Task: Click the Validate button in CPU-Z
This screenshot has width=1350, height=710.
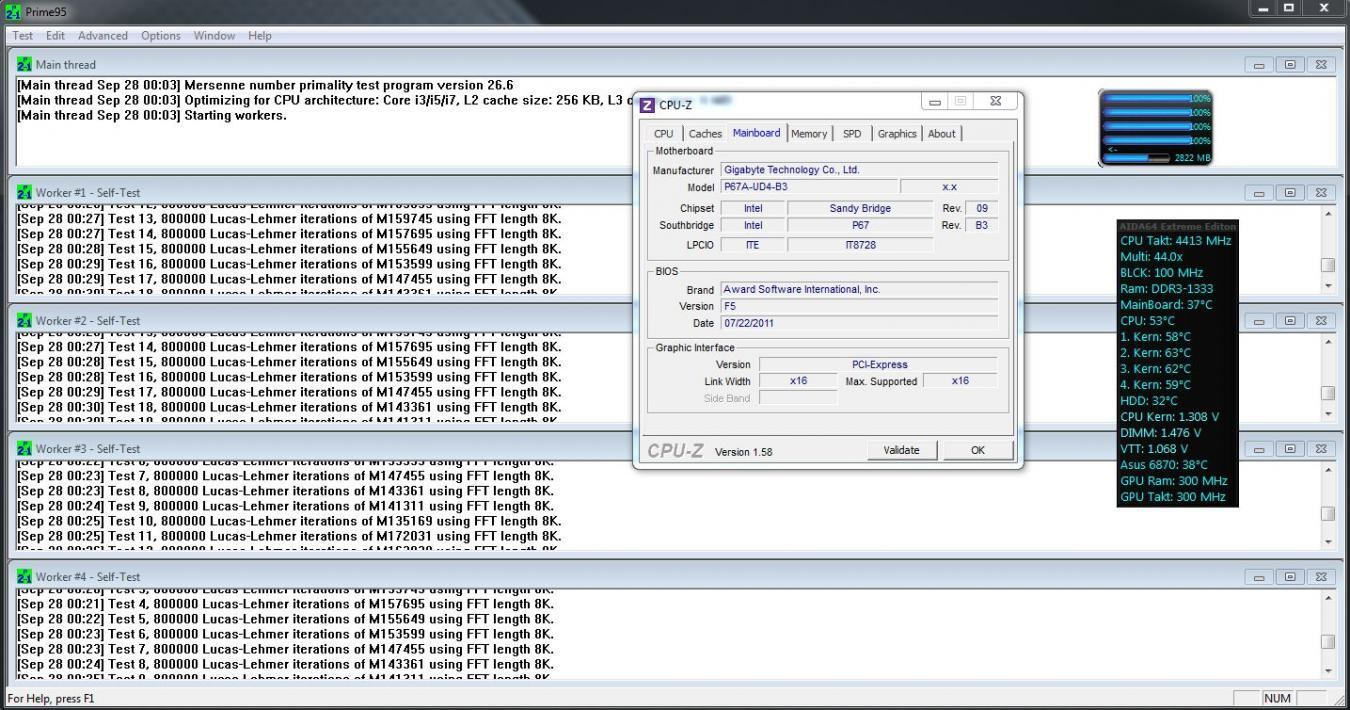Action: 902,450
